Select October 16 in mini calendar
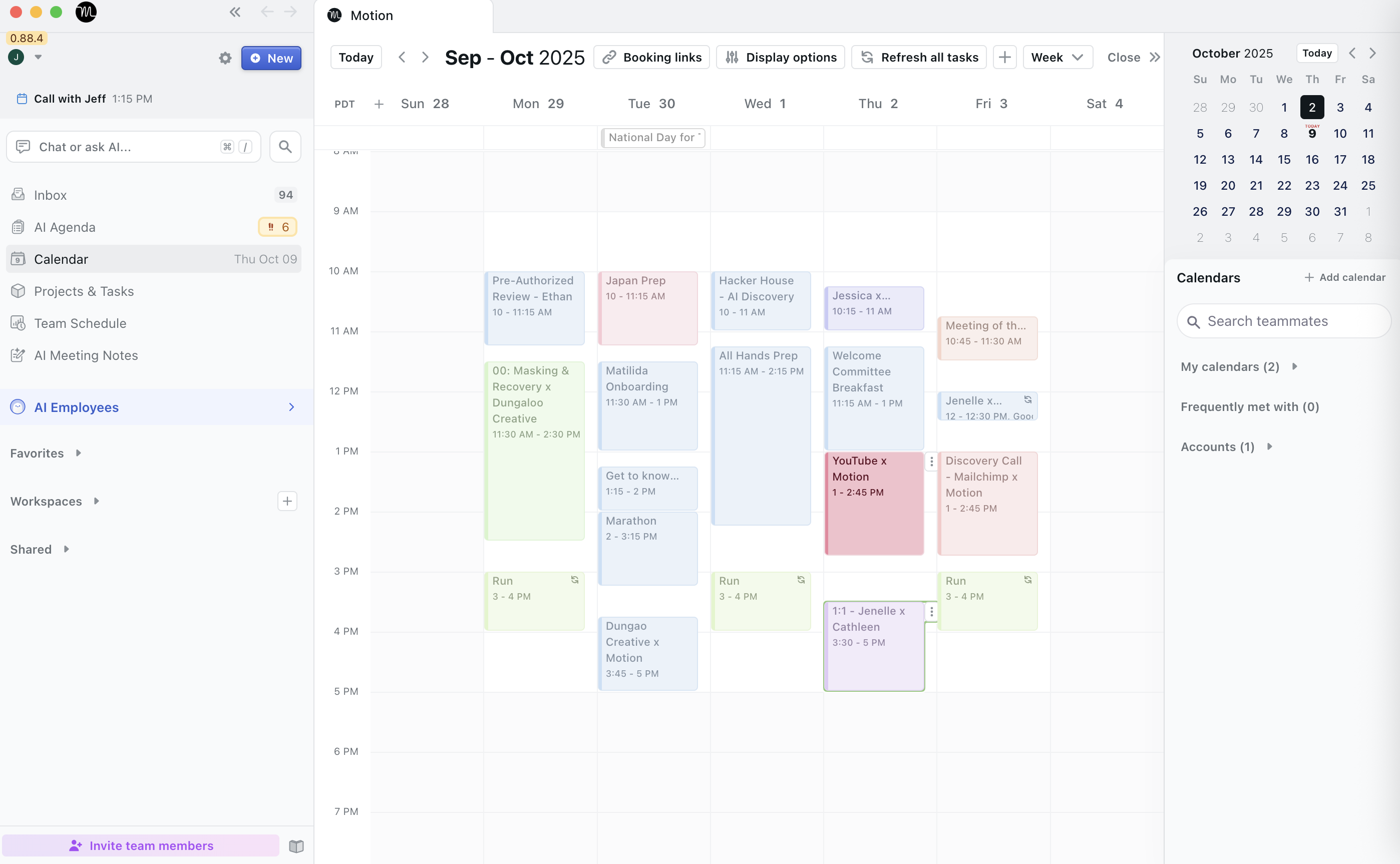Screen dimensions: 1400x864 (x=1312, y=159)
